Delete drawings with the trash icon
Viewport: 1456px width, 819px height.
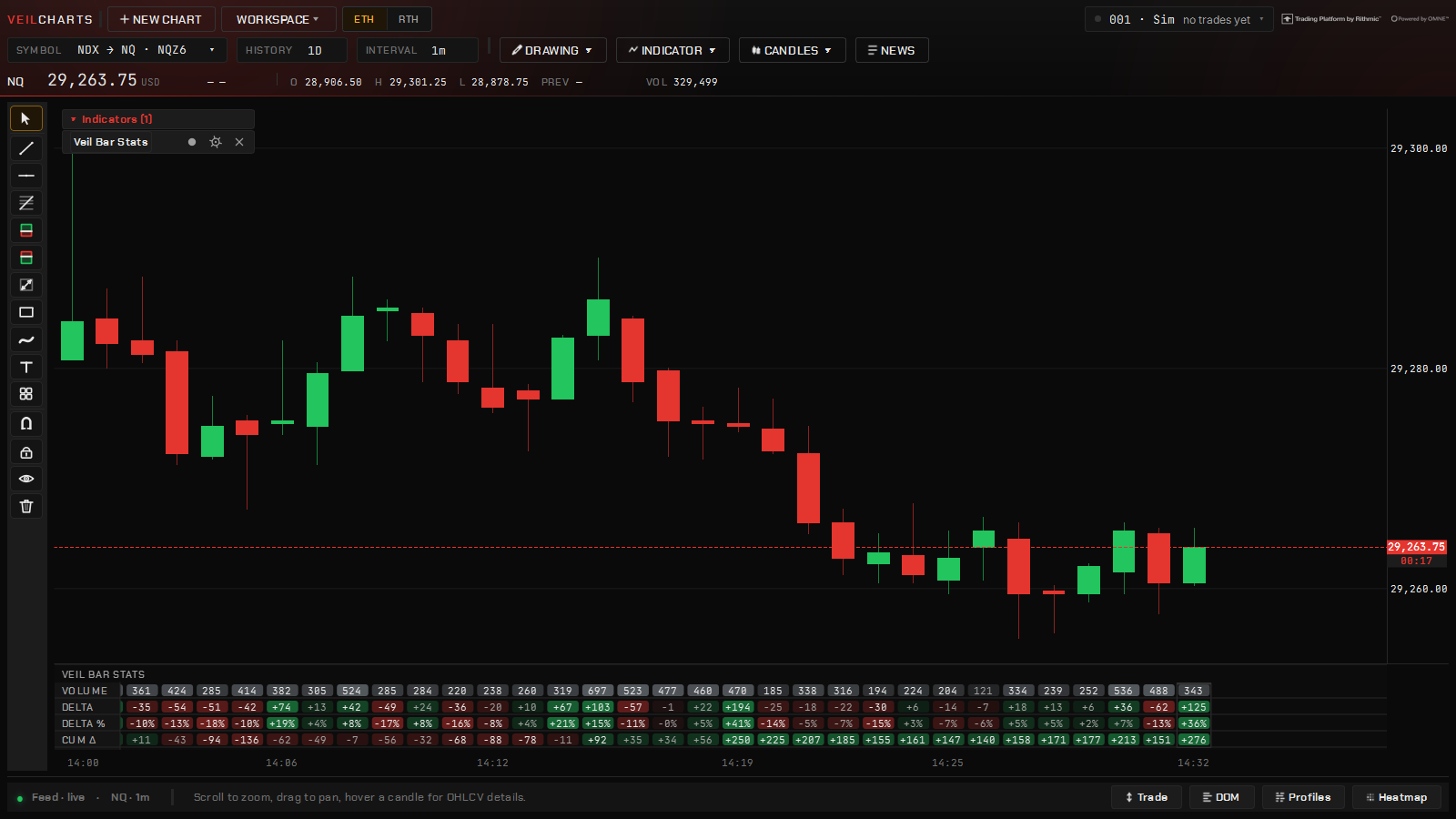[25, 506]
